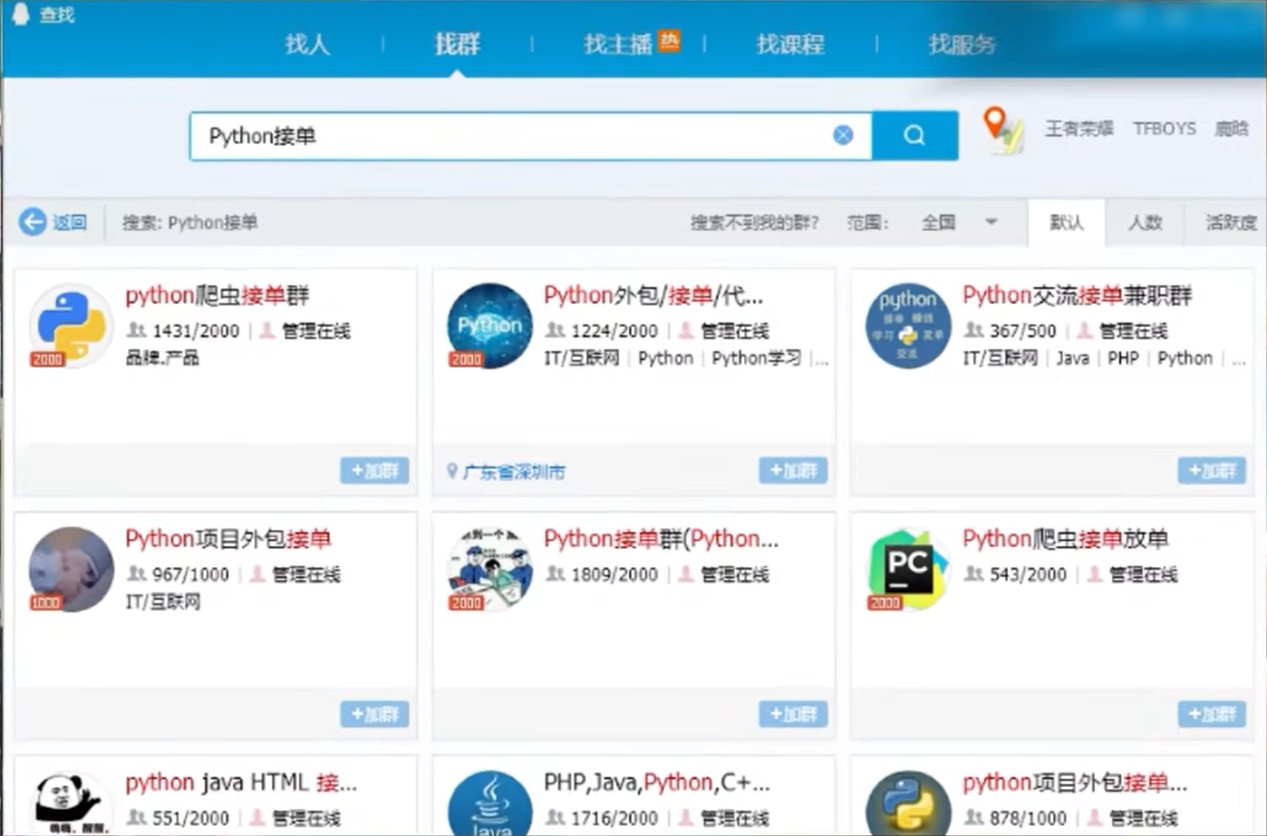Screen dimensions: 1267x836
Task: Click the 搜索: Python接单 breadcrumb text
Action: click(x=190, y=222)
